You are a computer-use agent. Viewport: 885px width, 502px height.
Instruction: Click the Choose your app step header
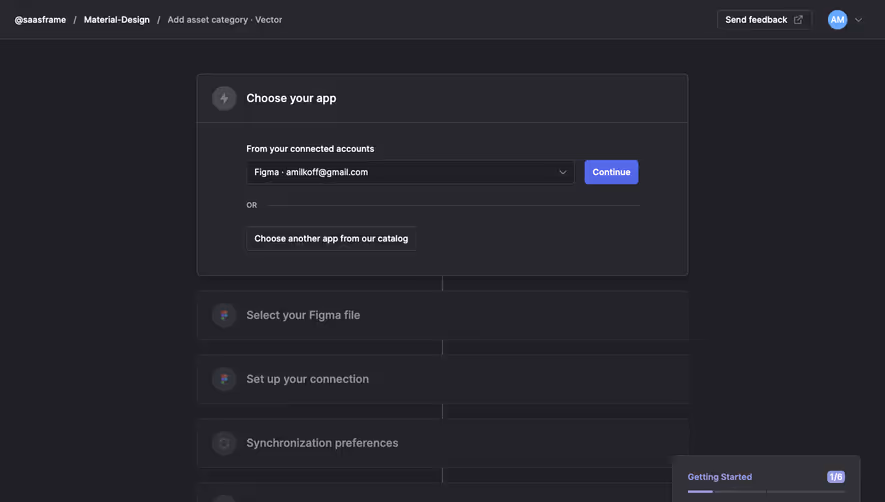[442, 98]
